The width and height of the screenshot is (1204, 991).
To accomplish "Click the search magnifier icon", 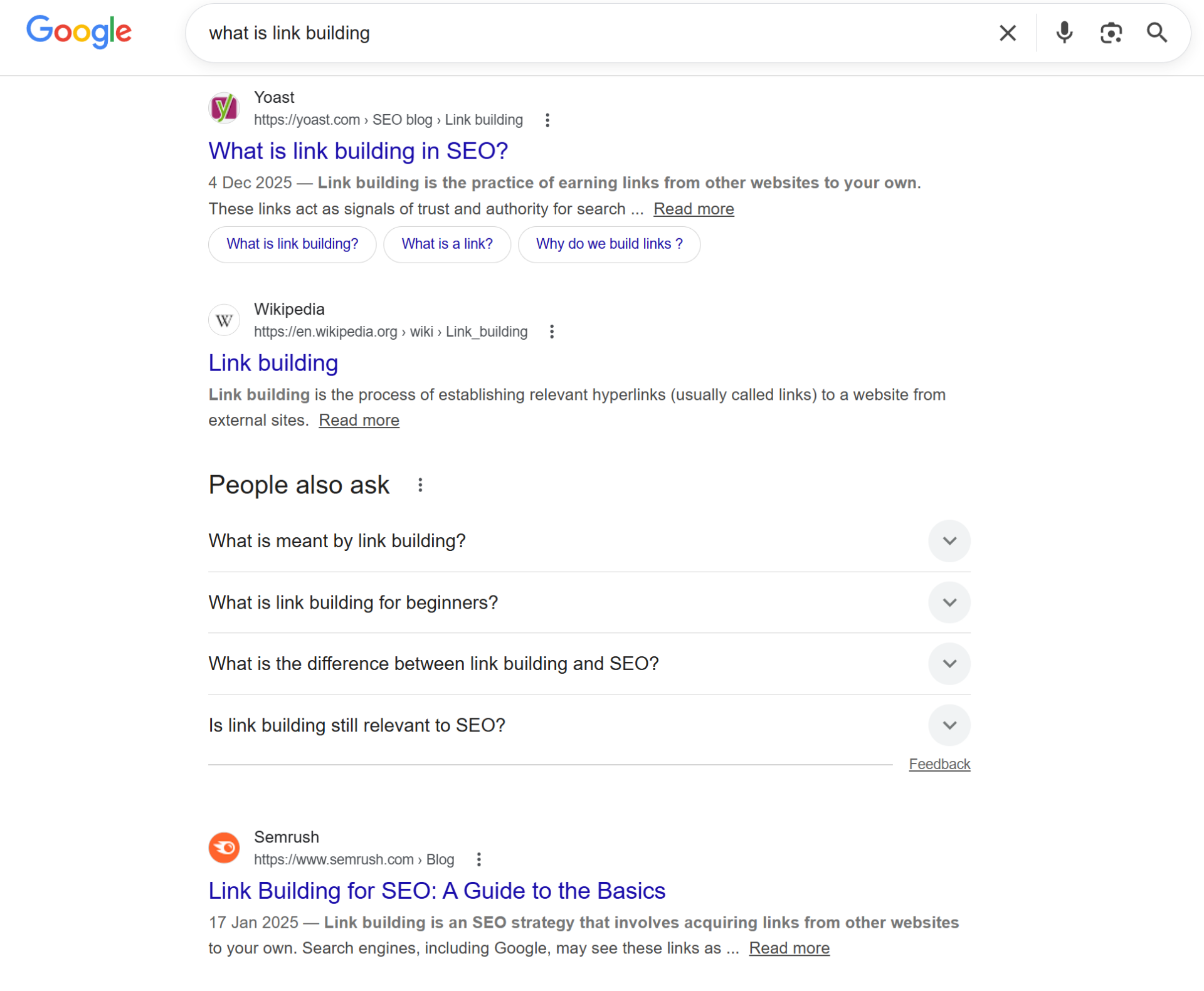I will 1157,33.
